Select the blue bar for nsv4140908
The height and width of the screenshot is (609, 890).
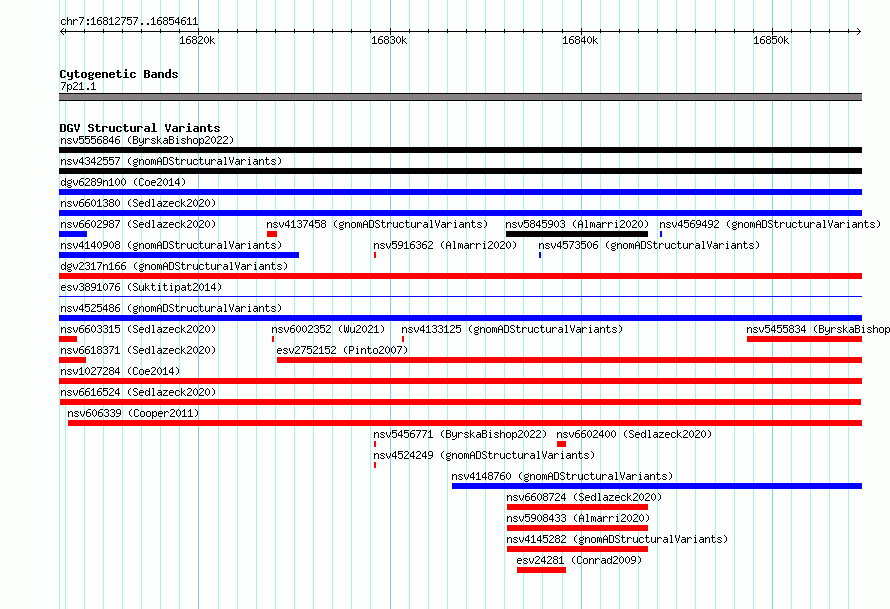pos(179,255)
